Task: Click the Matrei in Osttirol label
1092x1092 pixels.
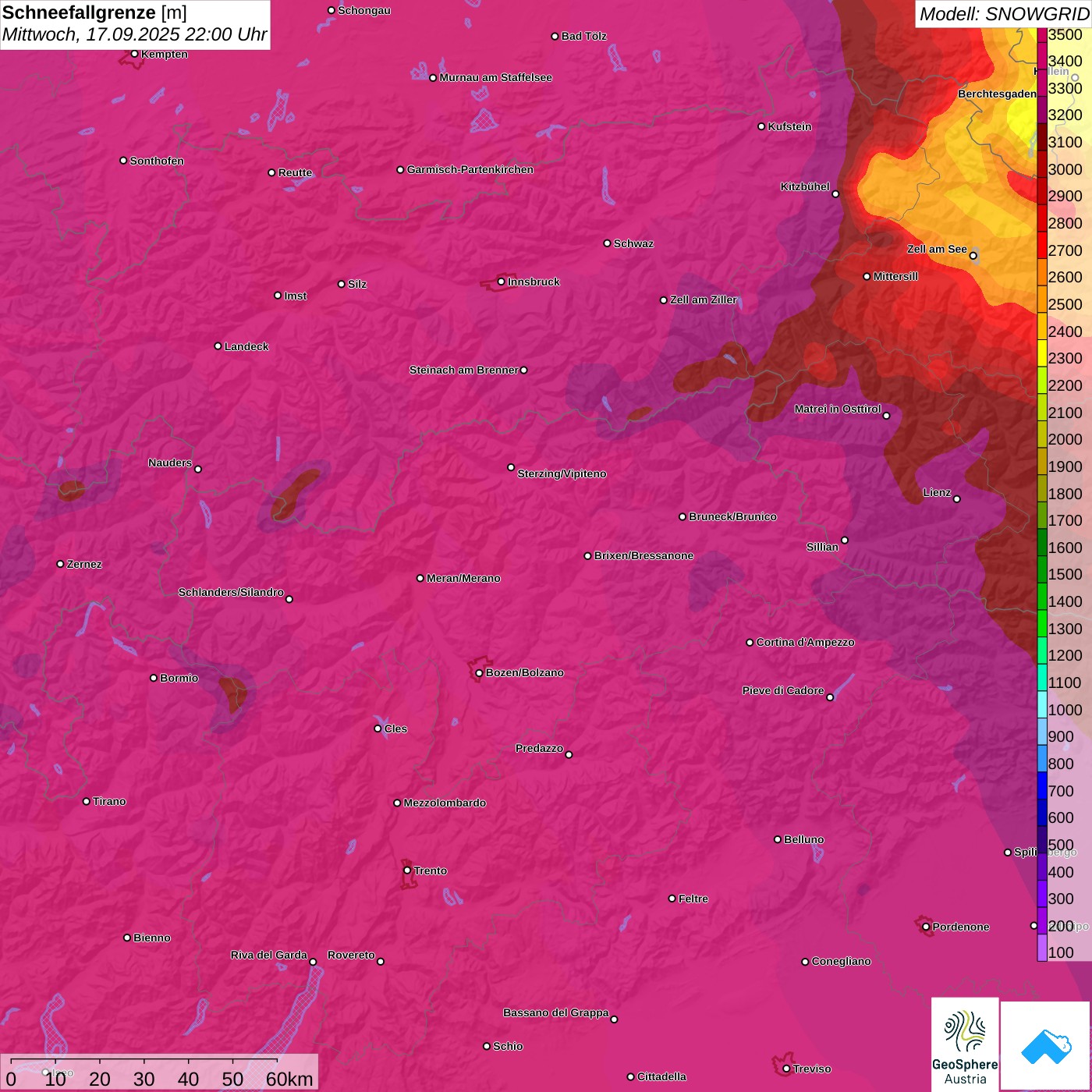Action: click(x=838, y=409)
